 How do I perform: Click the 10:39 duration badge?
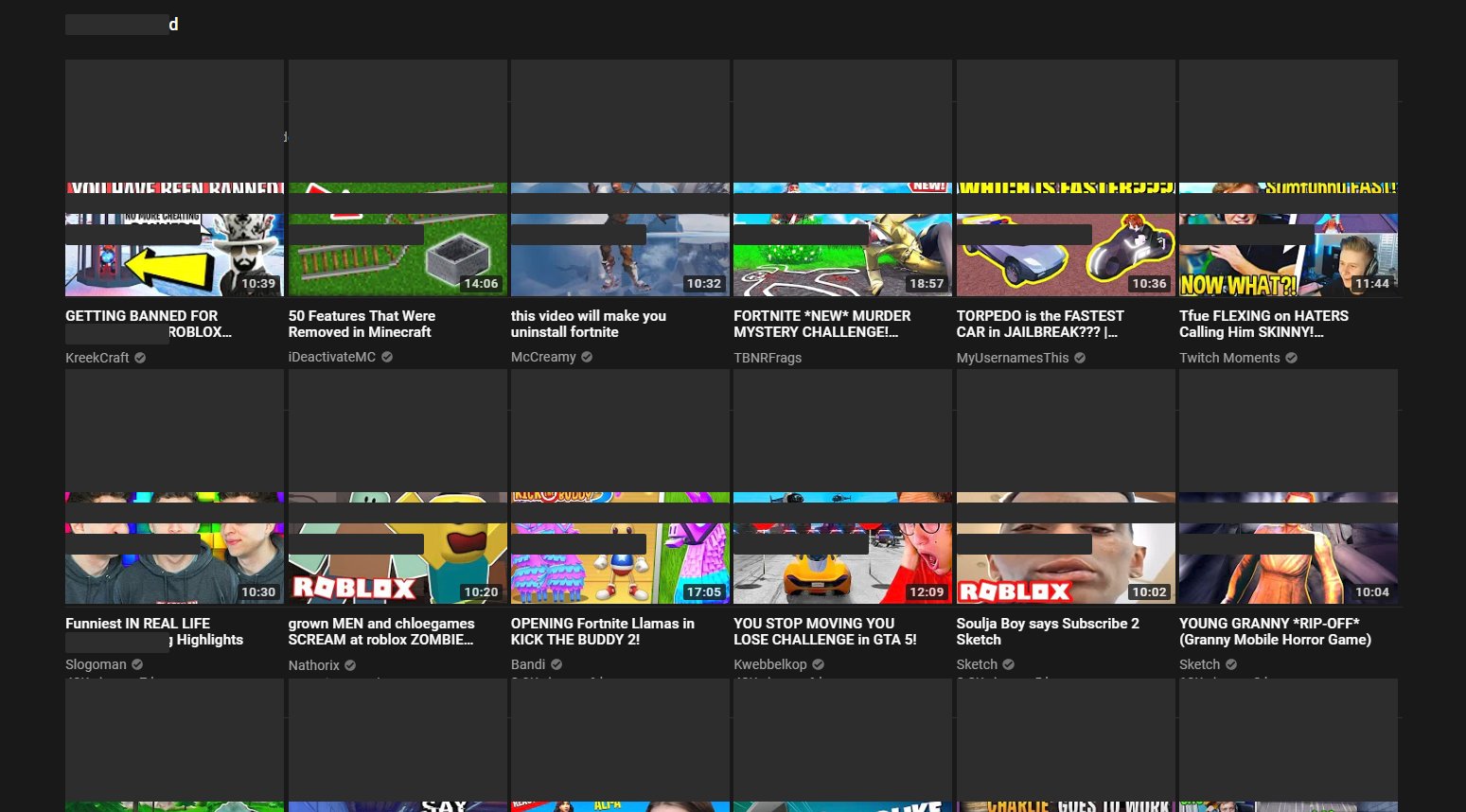tap(258, 283)
